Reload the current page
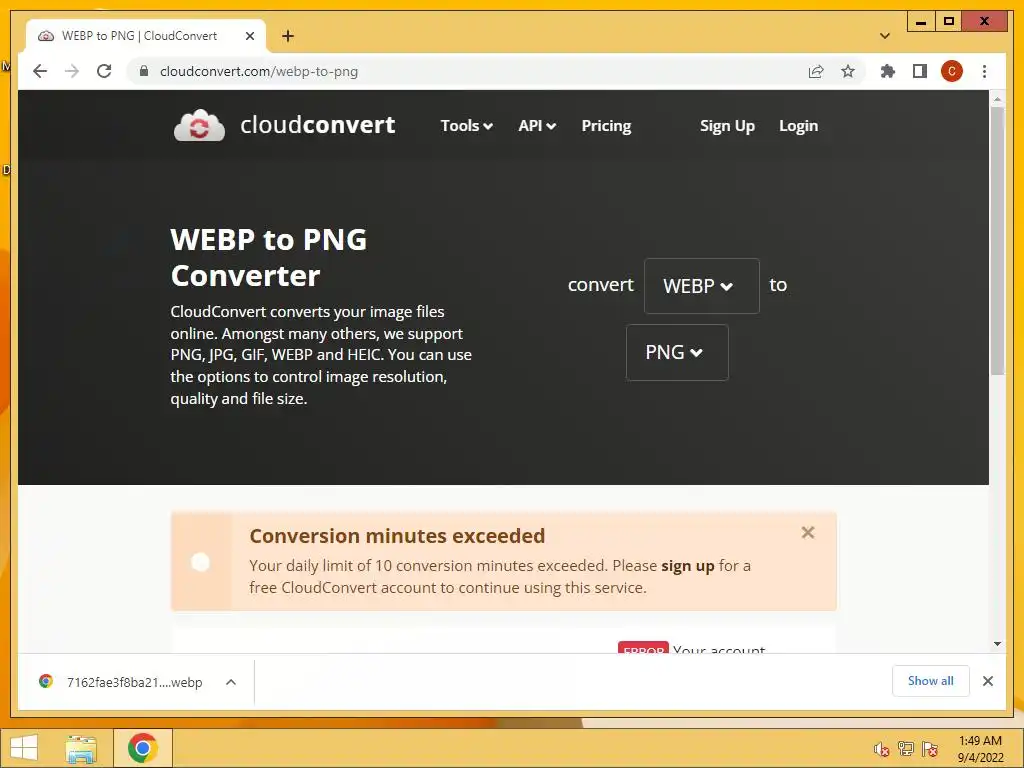This screenshot has height=768, width=1024. [x=104, y=71]
